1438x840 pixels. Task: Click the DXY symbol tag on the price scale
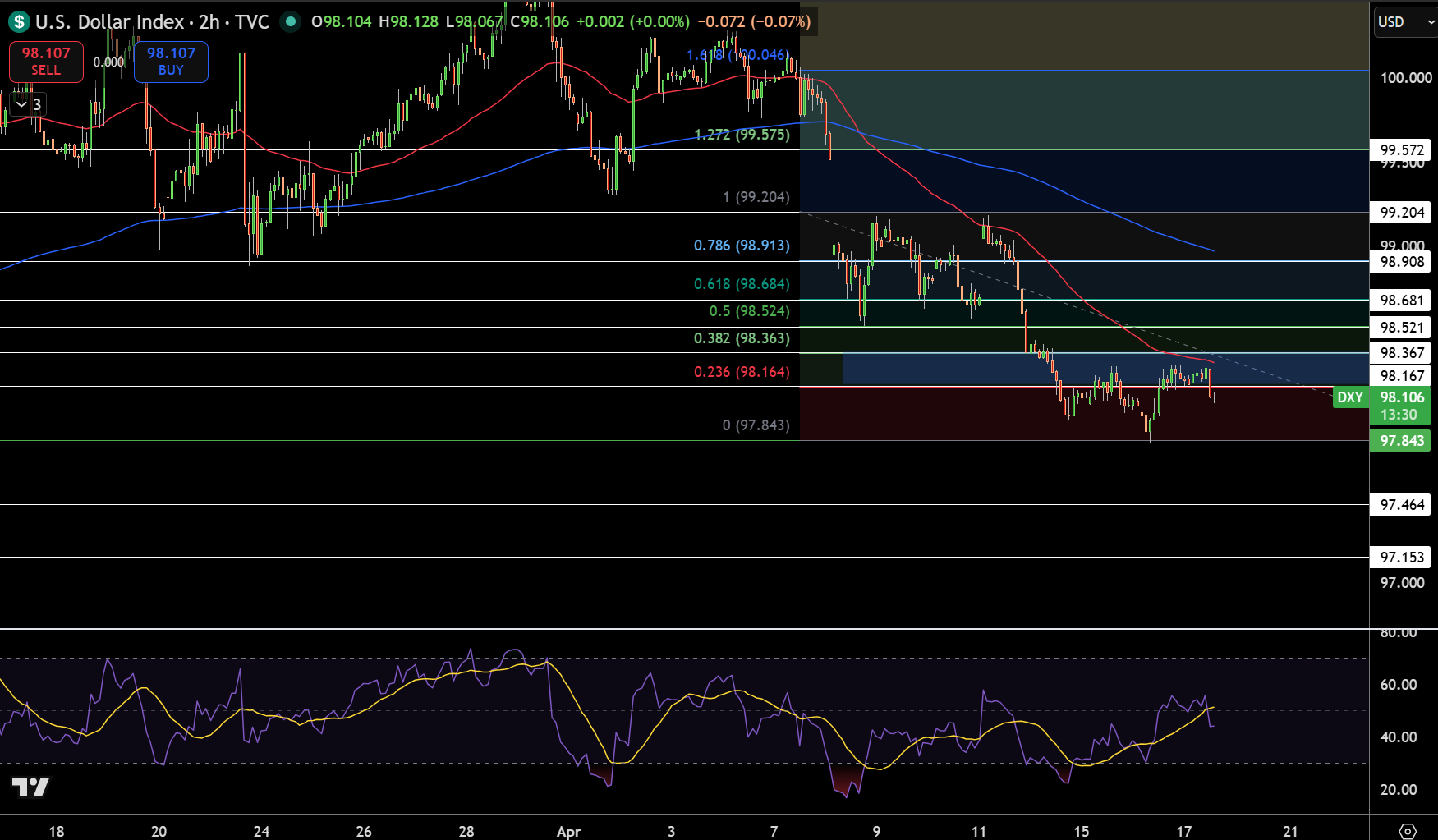(1351, 397)
